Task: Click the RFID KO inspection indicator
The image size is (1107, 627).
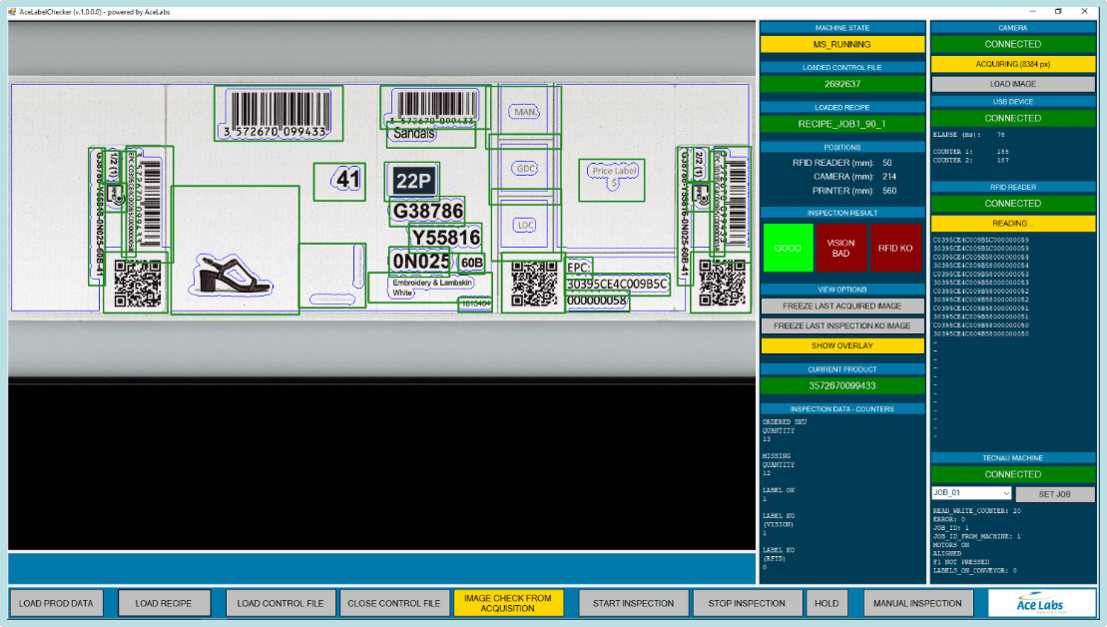Action: pyautogui.click(x=898, y=247)
